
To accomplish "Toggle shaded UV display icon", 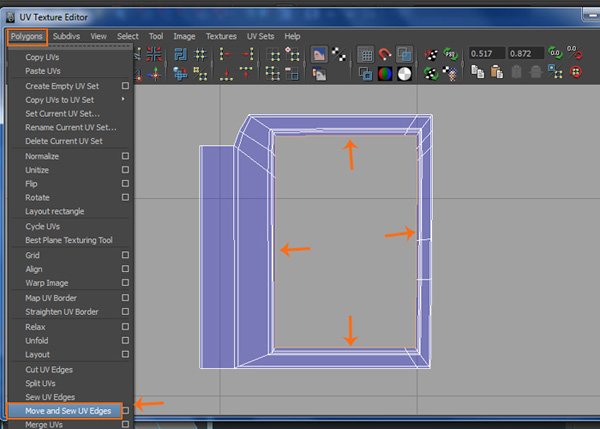I will 404,54.
